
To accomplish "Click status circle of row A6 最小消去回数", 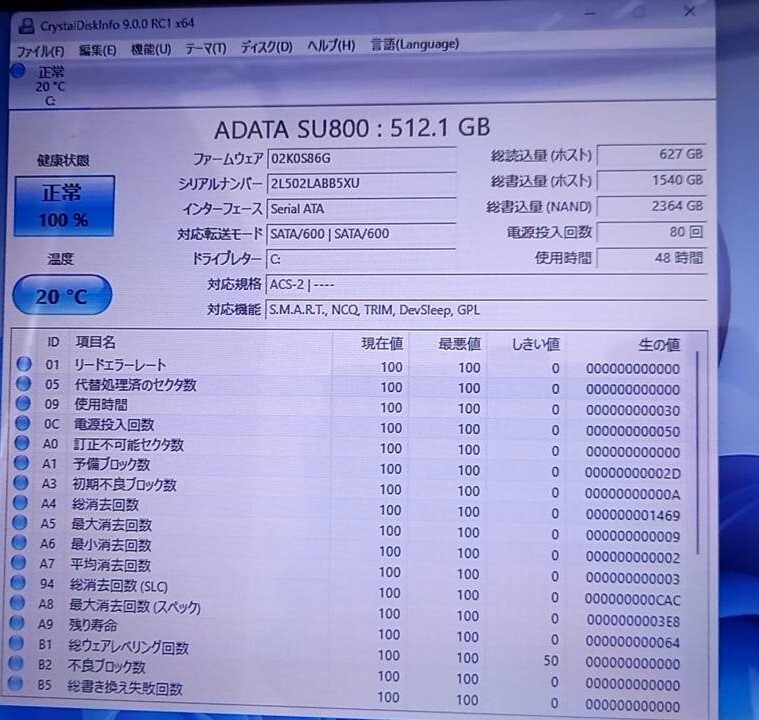I will 19,542.
